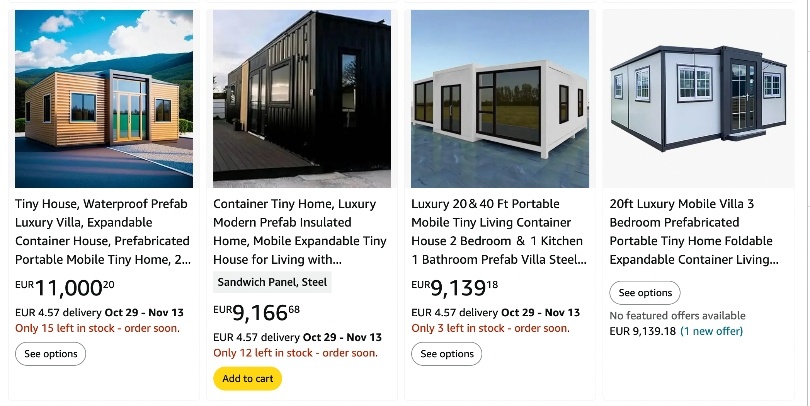Click See options under the EUR 11,000 house

coord(50,354)
